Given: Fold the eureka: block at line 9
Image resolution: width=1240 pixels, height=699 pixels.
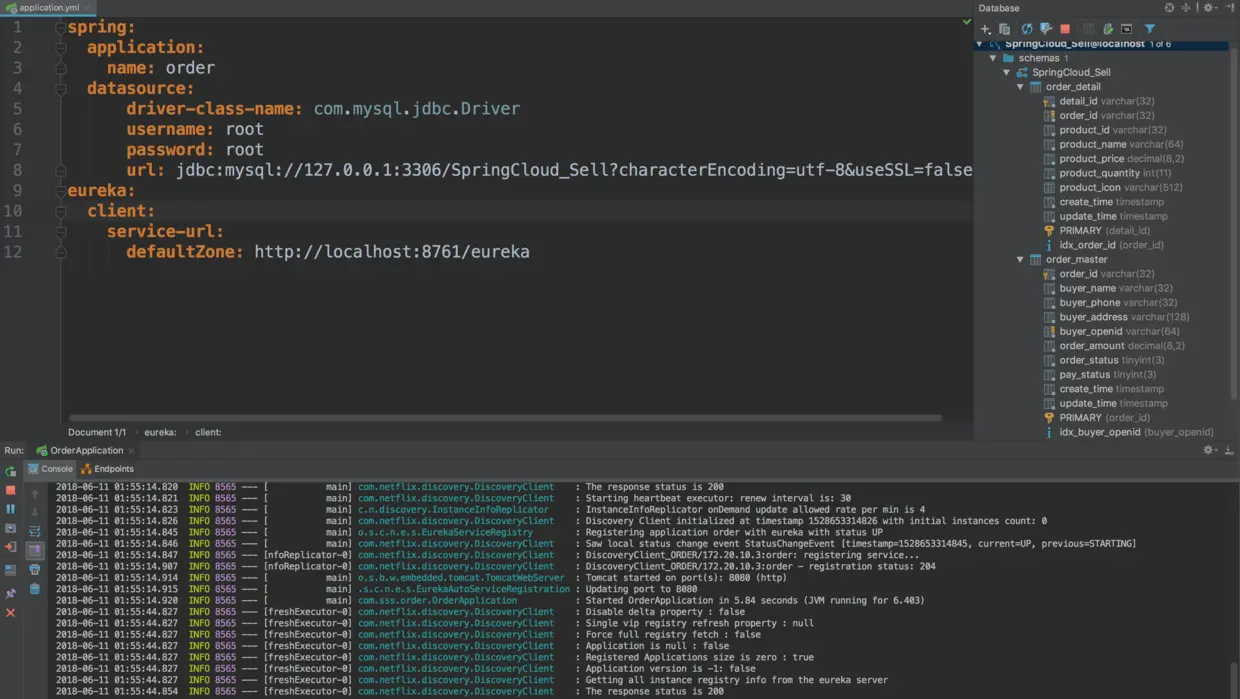Looking at the screenshot, I should click(x=61, y=191).
